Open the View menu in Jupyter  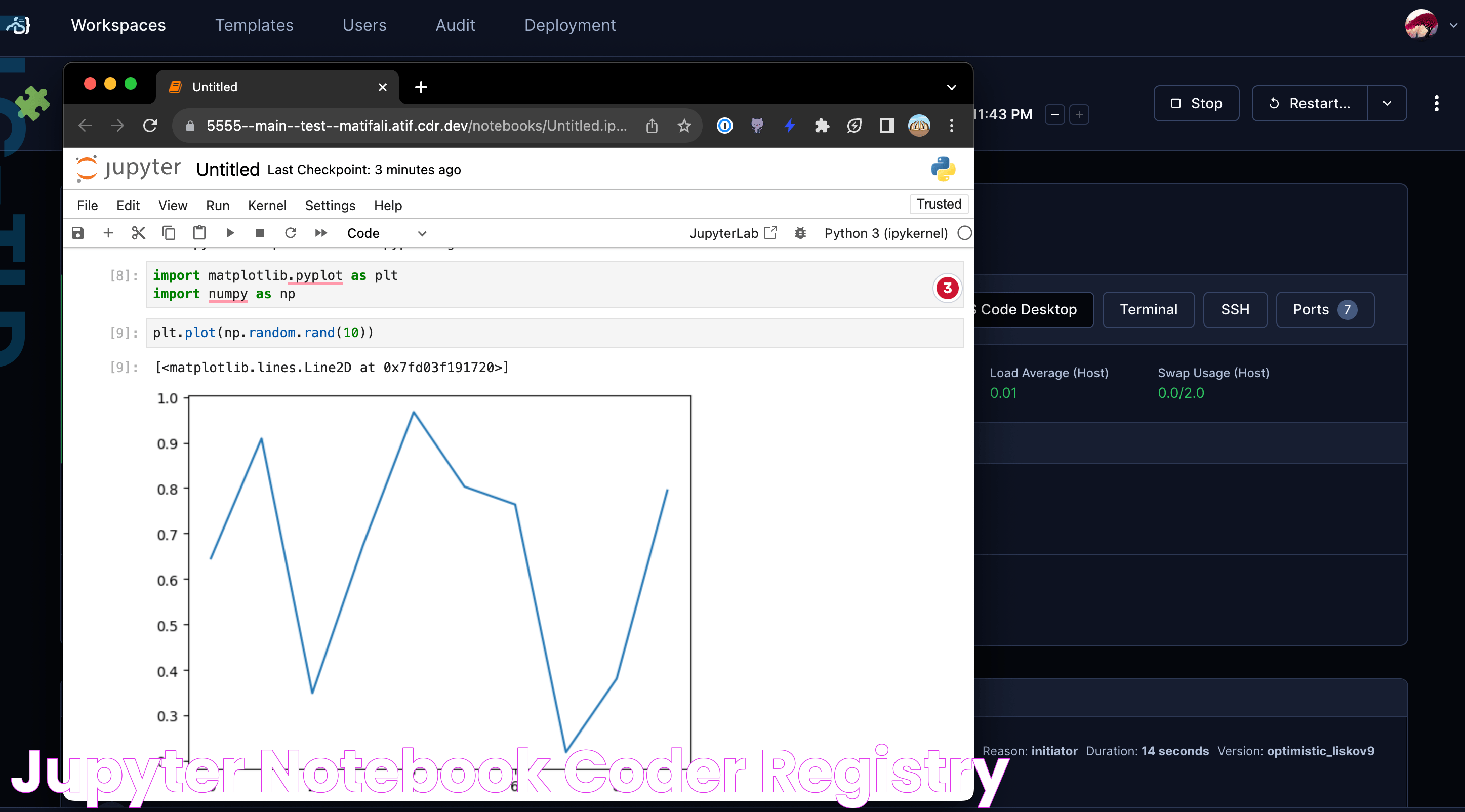click(173, 205)
